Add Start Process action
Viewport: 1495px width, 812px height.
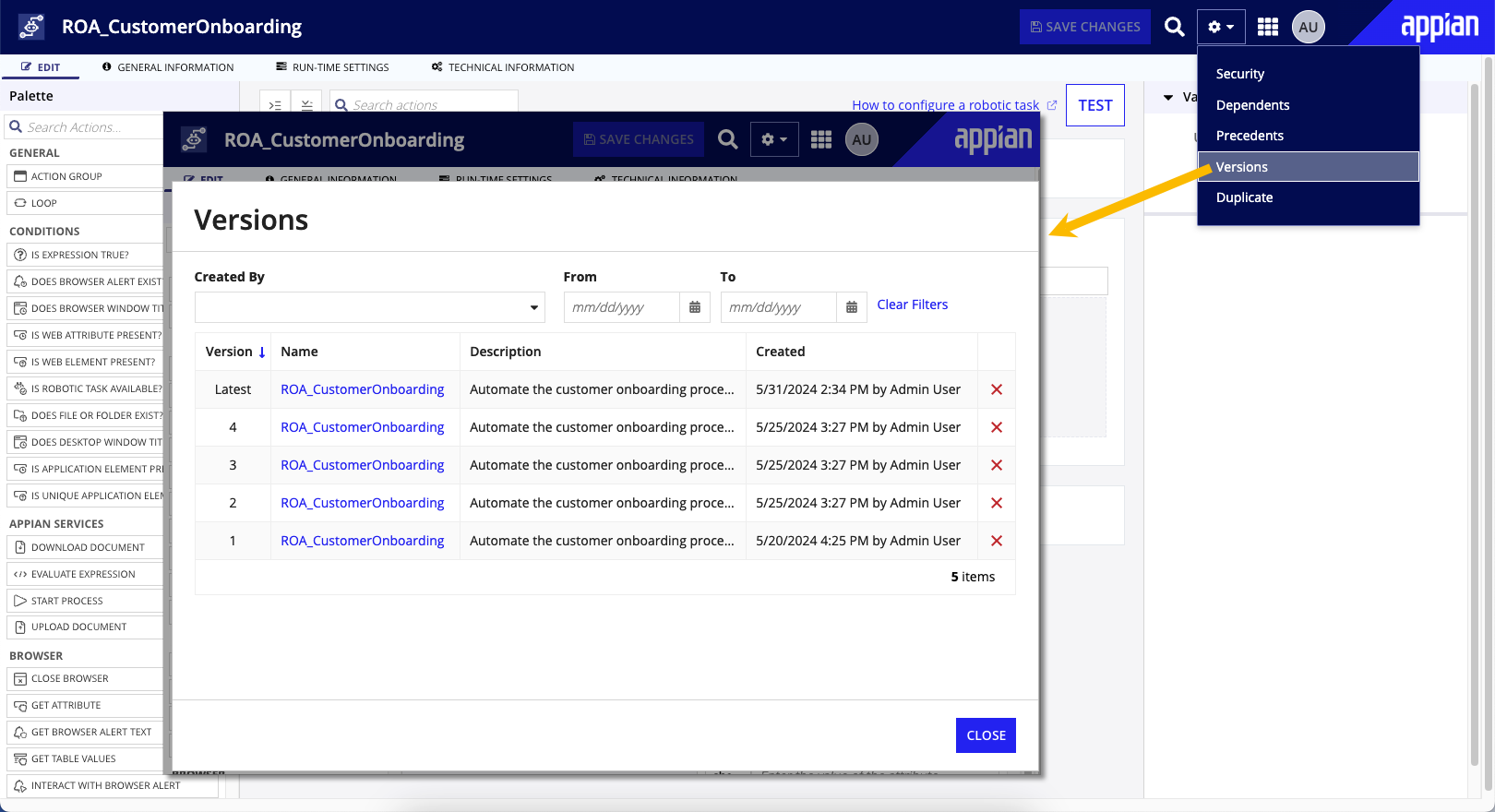[x=85, y=601]
